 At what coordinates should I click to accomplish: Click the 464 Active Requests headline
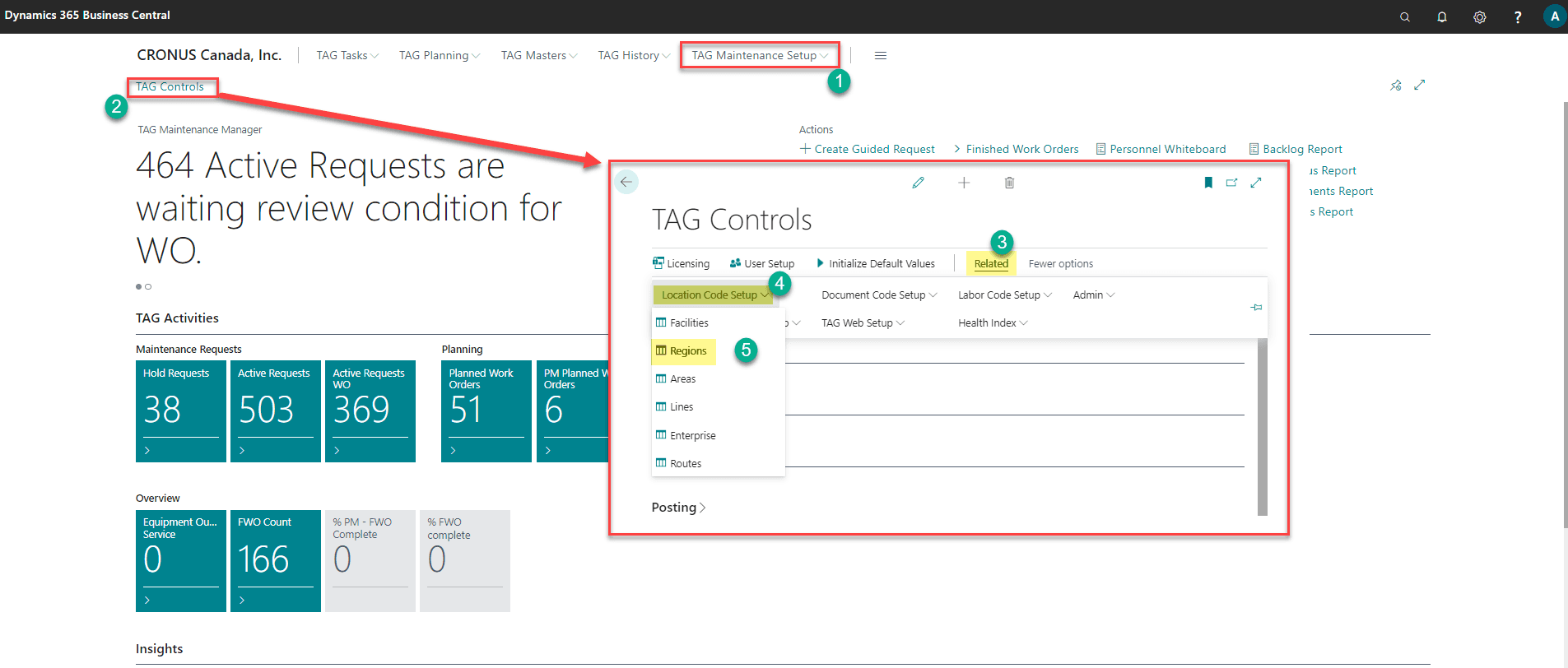click(349, 208)
